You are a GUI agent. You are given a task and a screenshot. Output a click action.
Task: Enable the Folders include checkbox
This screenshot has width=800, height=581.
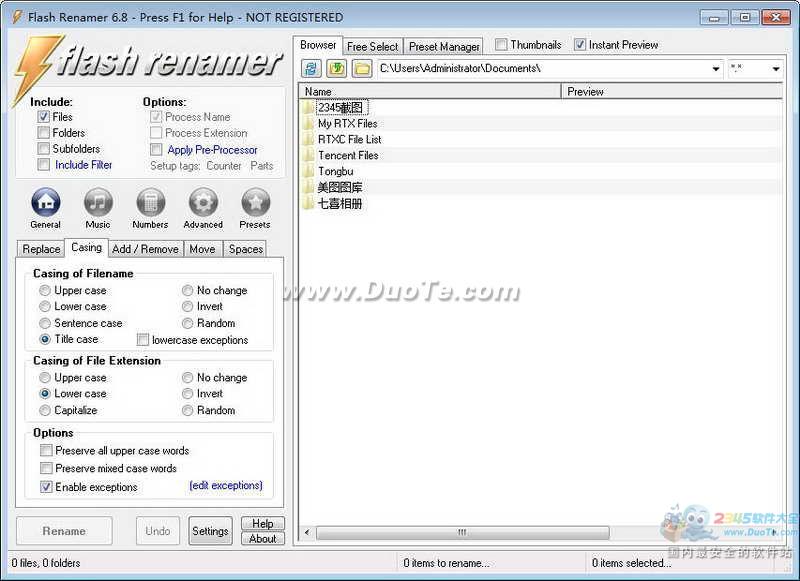(x=43, y=133)
